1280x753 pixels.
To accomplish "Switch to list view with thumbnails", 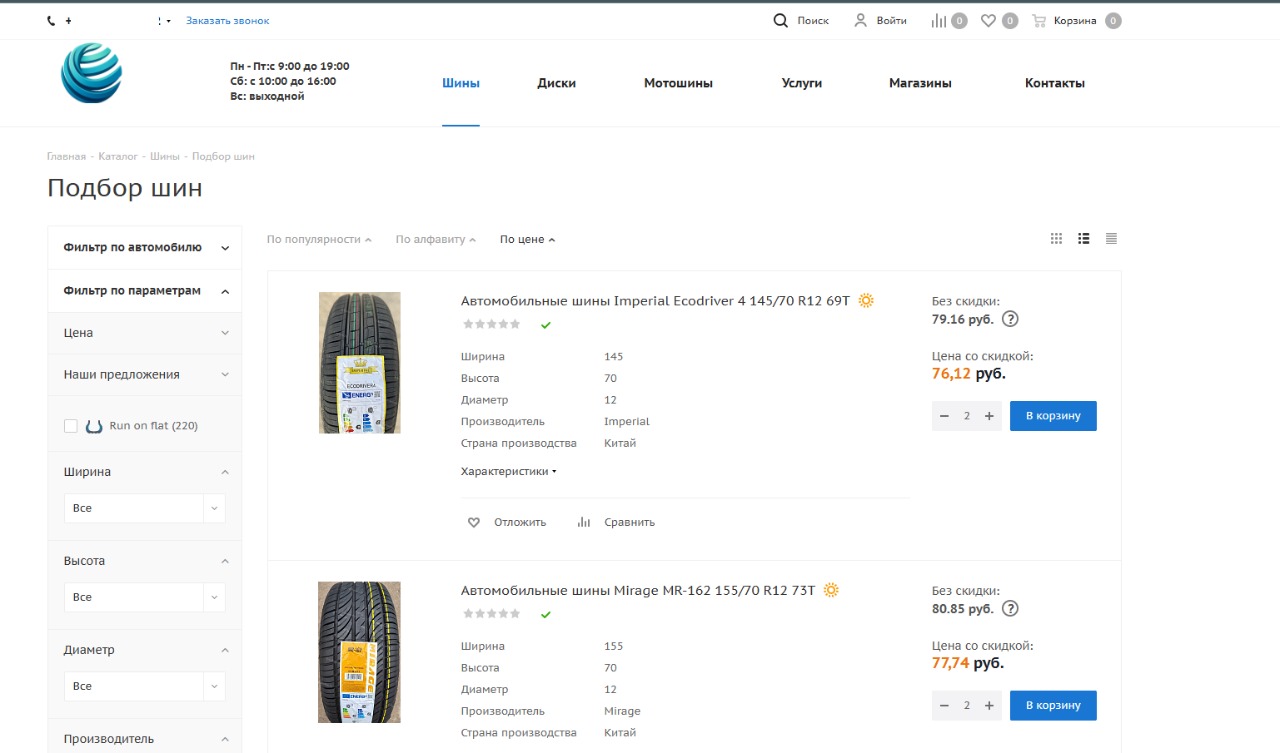I will click(1084, 239).
